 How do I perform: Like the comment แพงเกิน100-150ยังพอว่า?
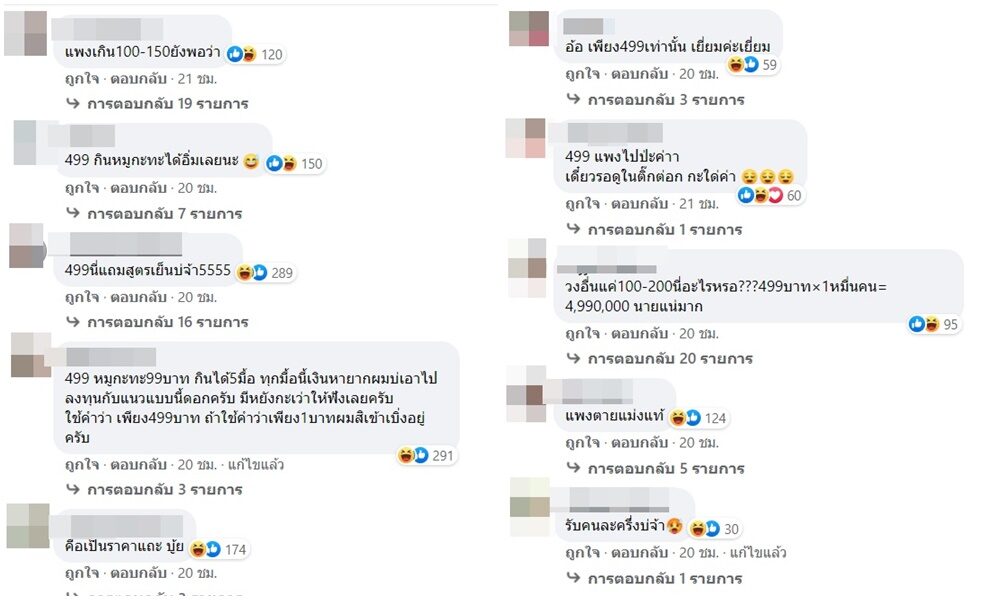(82, 79)
